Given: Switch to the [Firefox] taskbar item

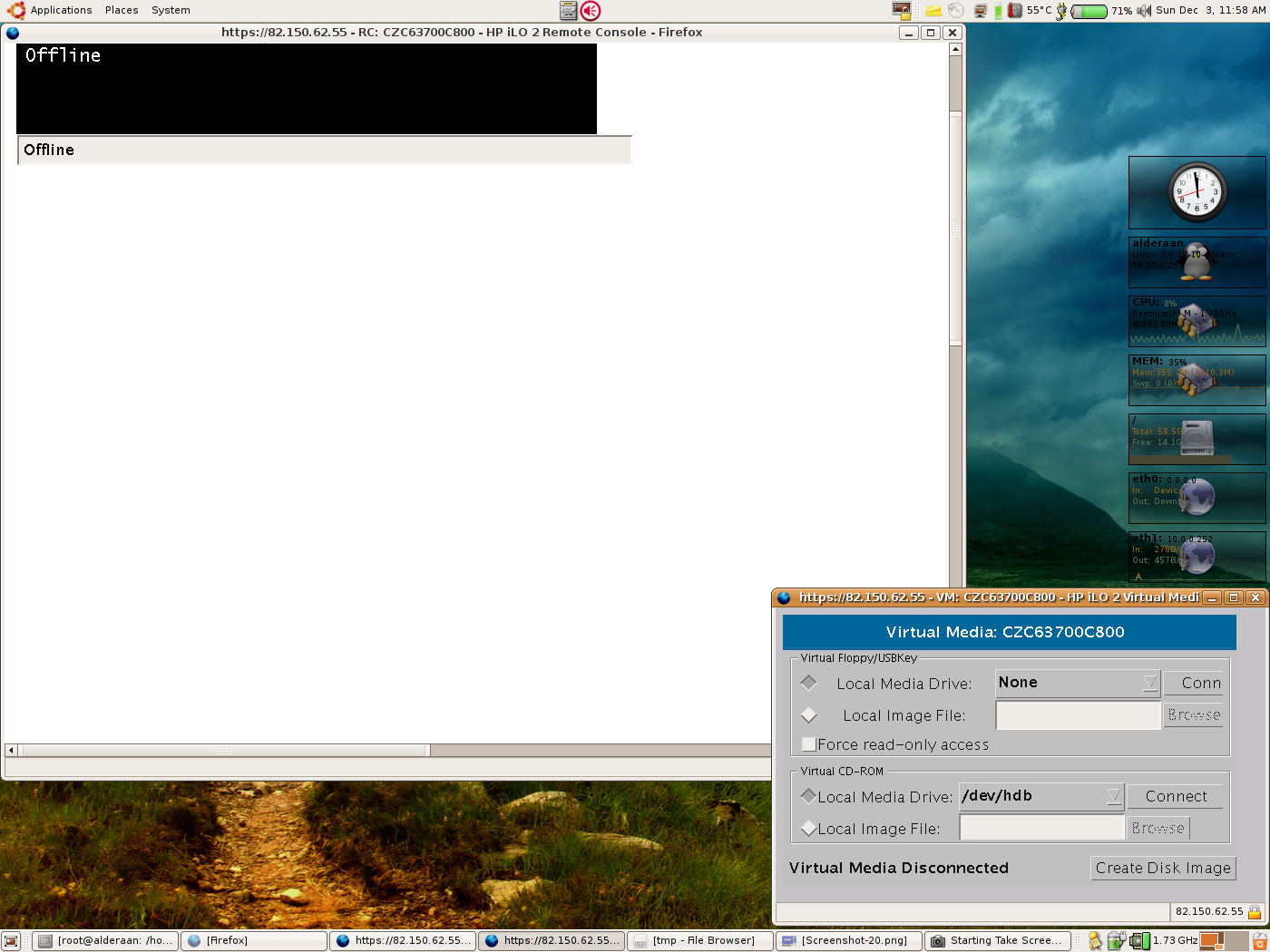Looking at the screenshot, I should (x=254, y=941).
